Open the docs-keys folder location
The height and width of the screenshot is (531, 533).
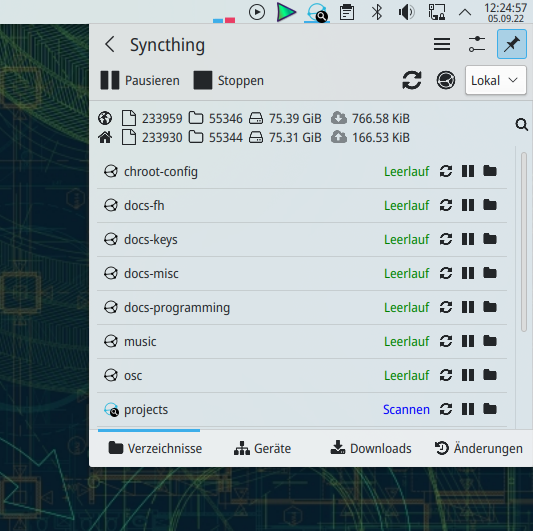click(490, 239)
